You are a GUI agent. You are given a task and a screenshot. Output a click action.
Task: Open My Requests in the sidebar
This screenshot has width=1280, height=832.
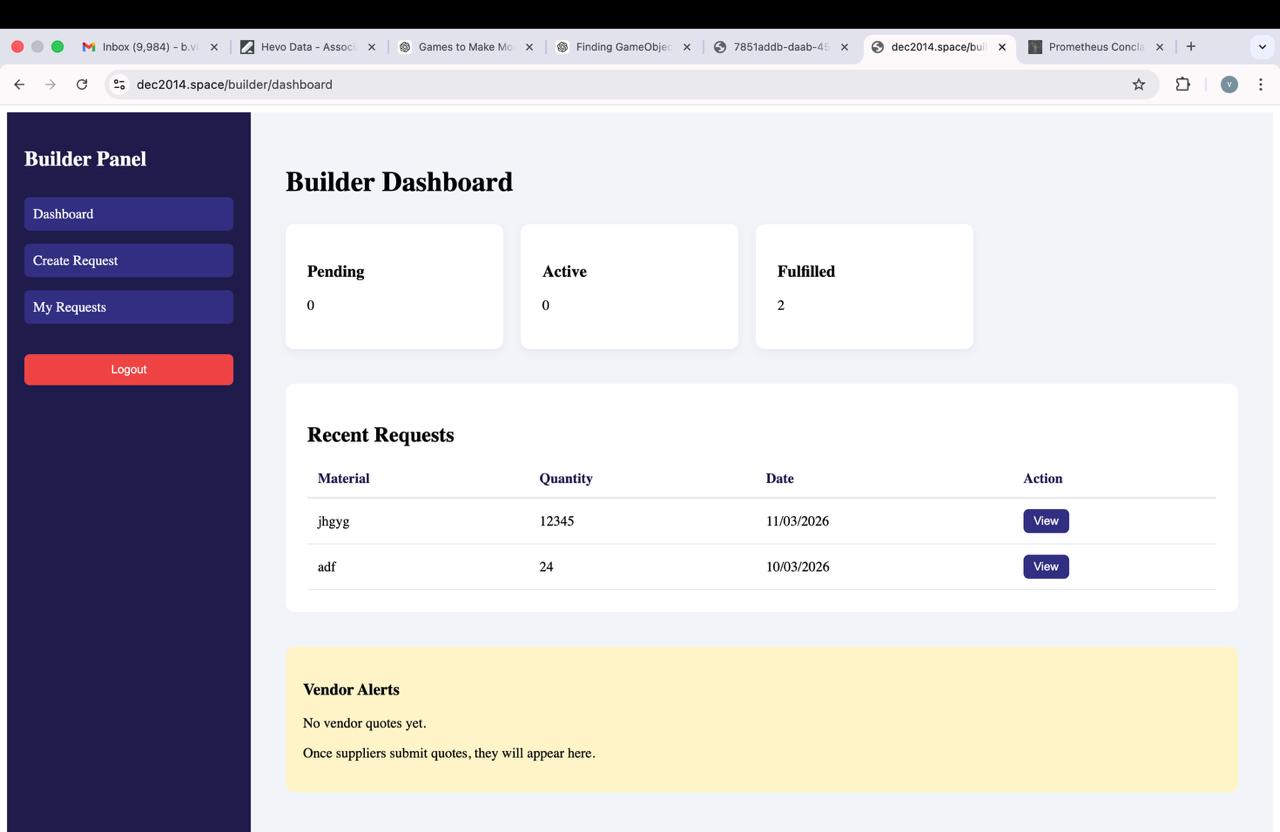click(129, 307)
